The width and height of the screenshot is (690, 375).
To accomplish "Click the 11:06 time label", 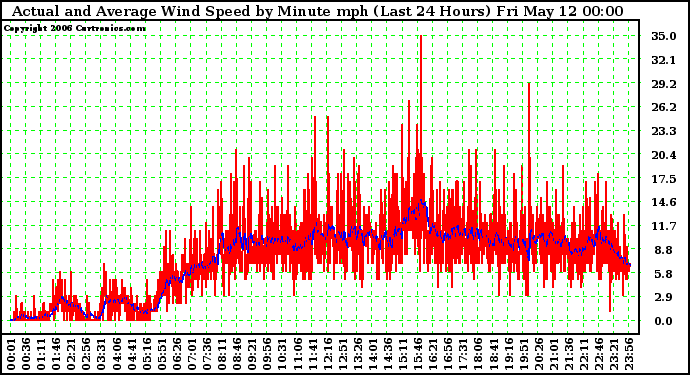I will (x=297, y=354).
